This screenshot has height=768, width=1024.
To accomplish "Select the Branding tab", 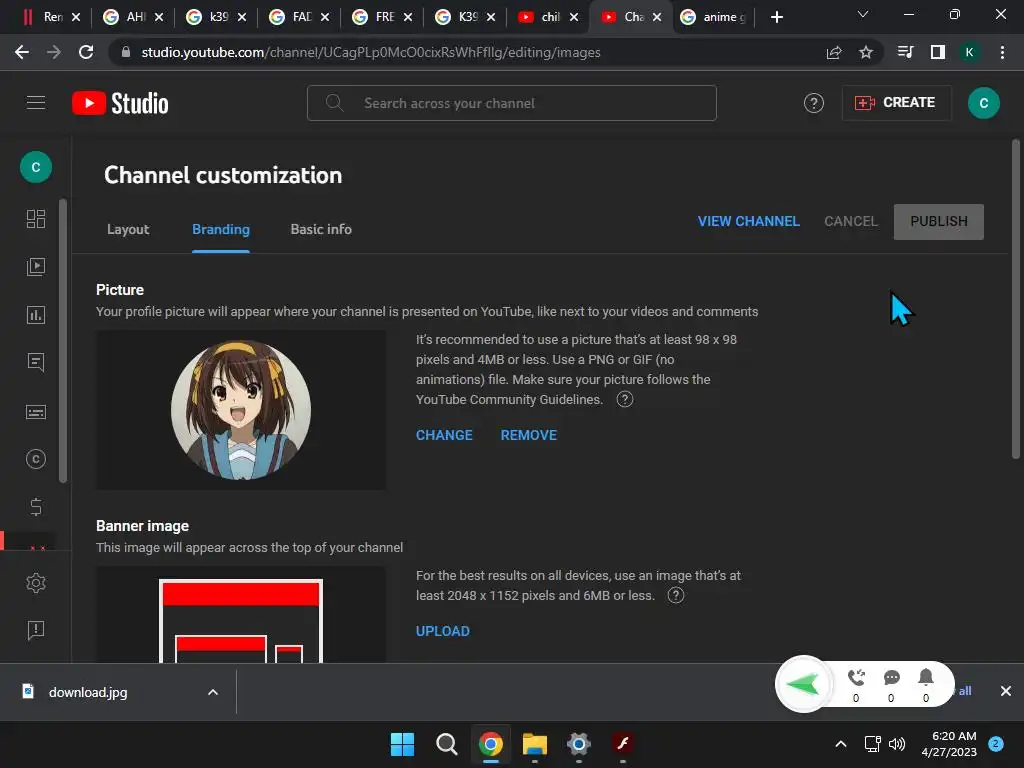I will [221, 229].
